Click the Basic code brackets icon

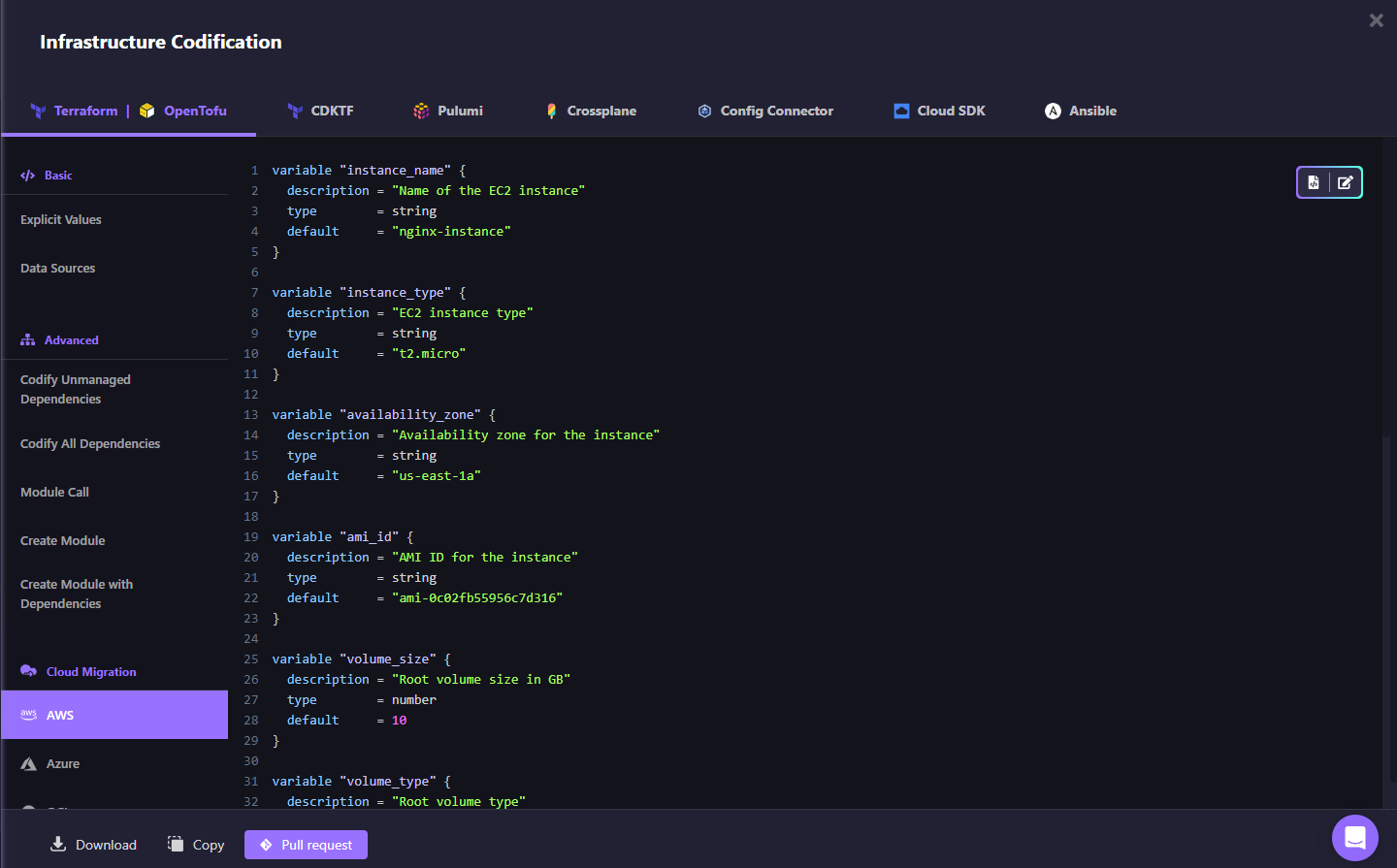click(x=28, y=176)
